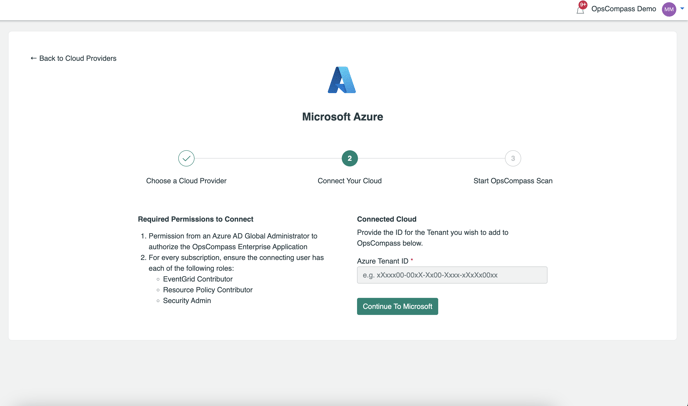Expand the account dropdown arrow
This screenshot has height=406, width=688.
click(682, 8)
